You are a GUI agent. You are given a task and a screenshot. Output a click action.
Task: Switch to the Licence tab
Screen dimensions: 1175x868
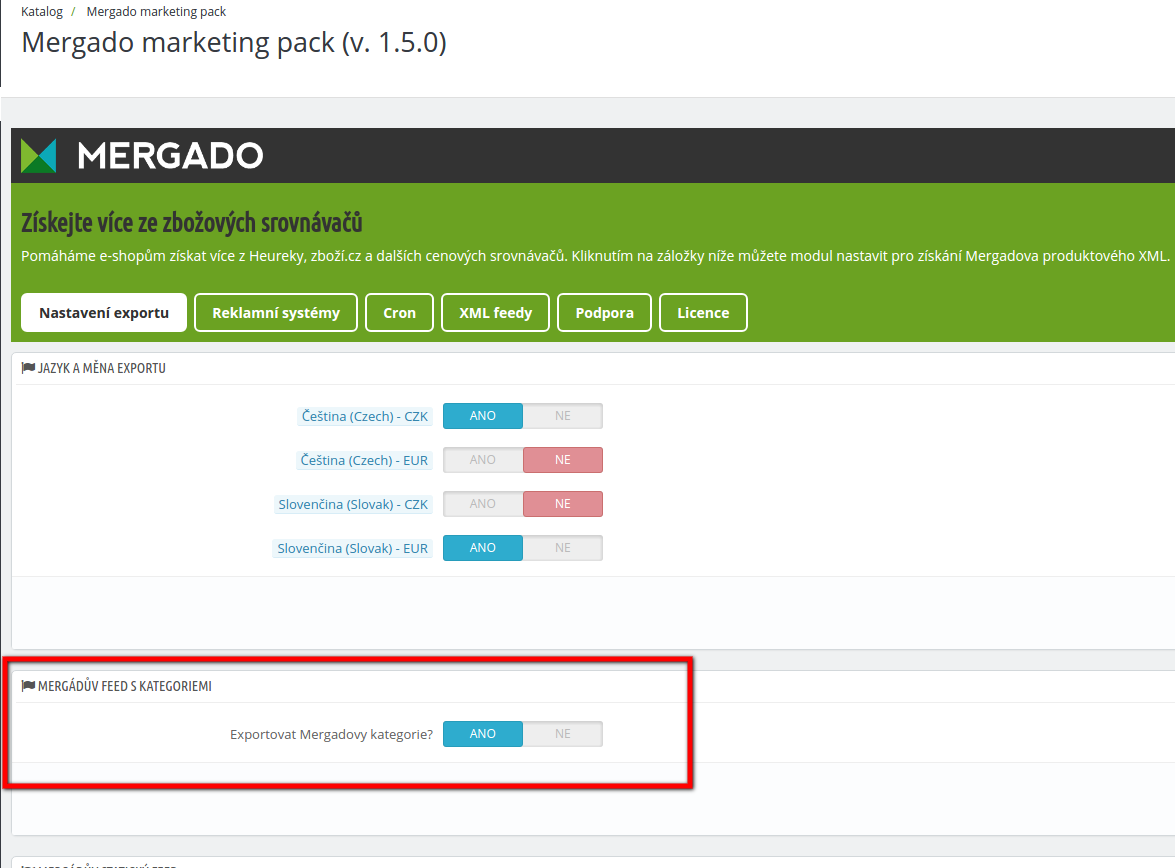703,313
